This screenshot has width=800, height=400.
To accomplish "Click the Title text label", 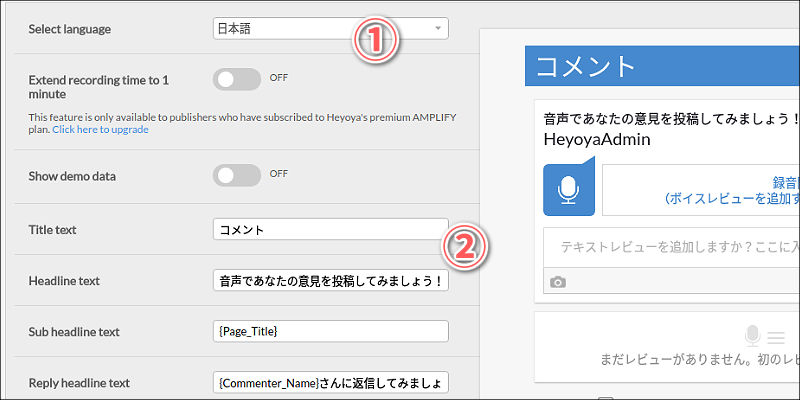I will [x=53, y=230].
